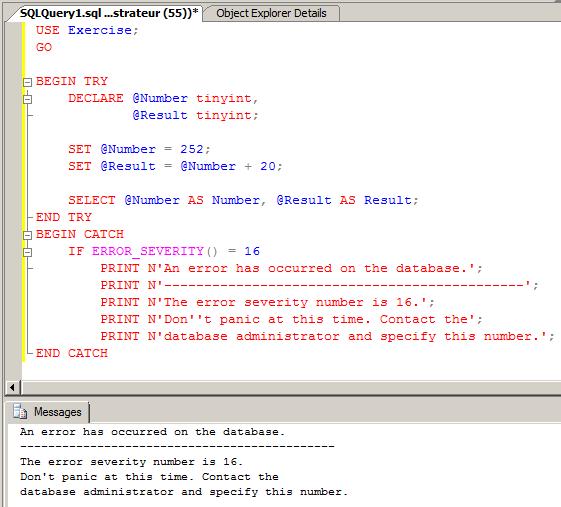Select the Messages results tab
561x507 pixels.
[x=47, y=412]
